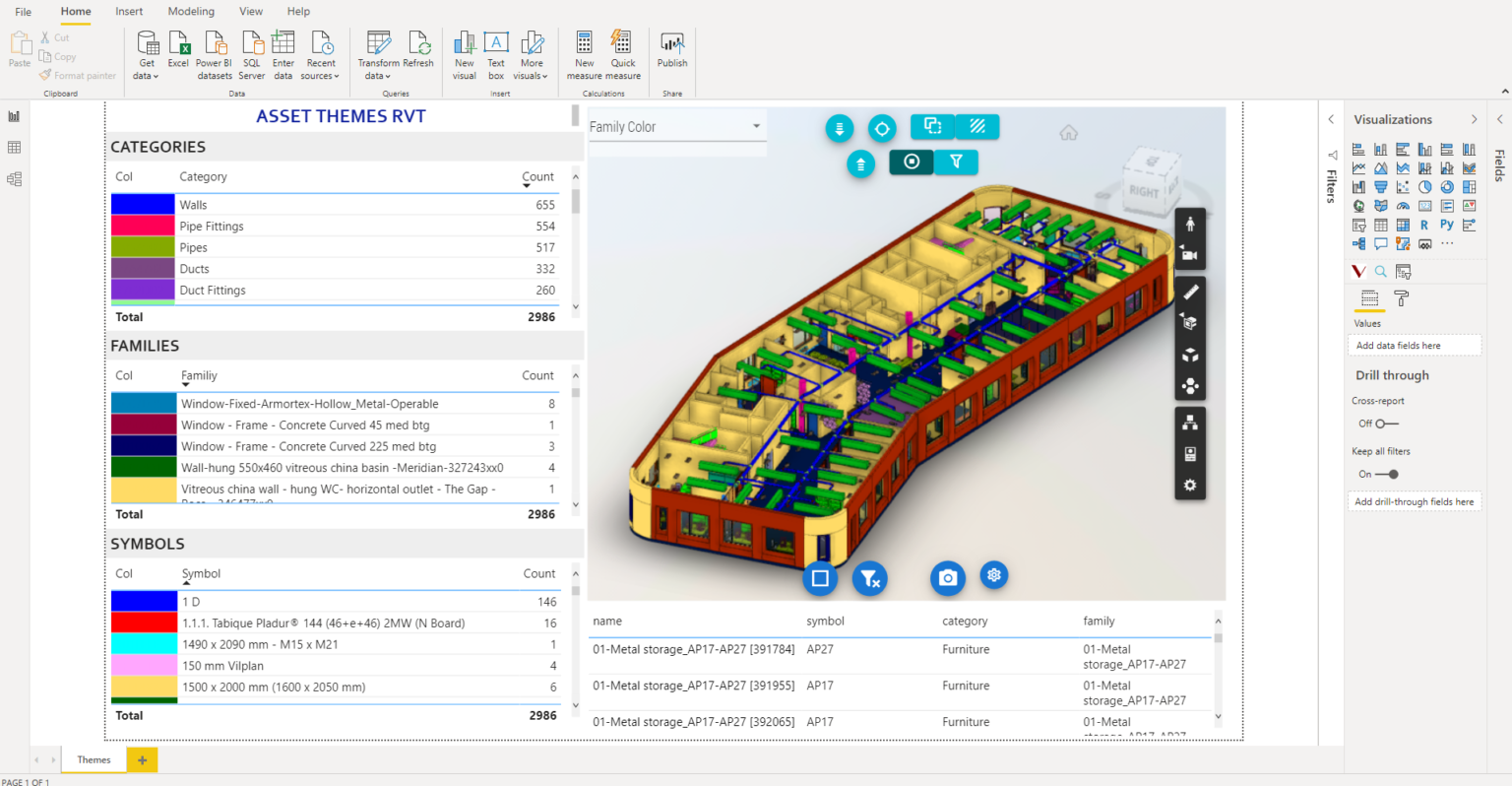Open the first-person walk mode icon
1512x786 pixels.
1189,223
